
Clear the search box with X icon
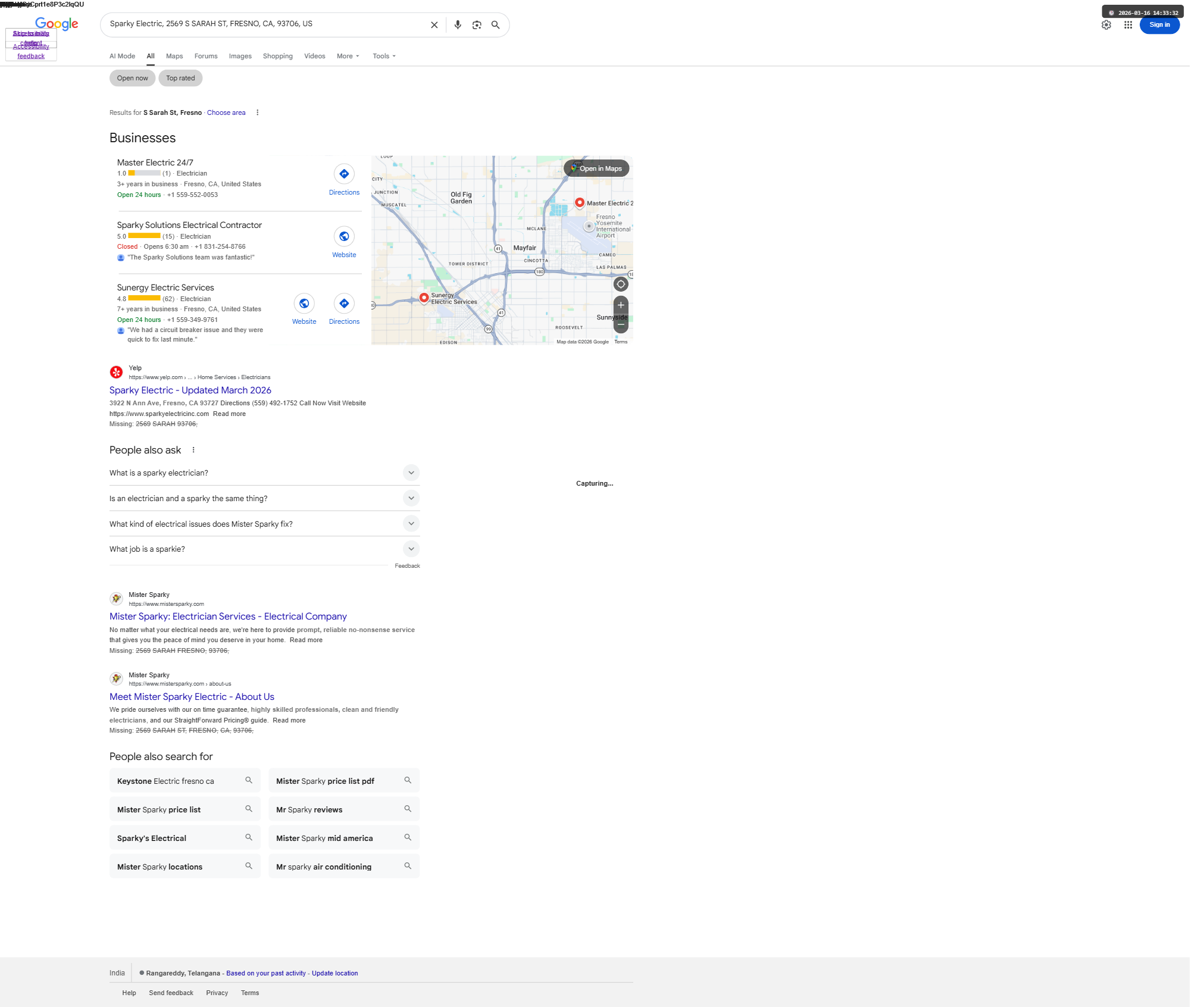coord(434,25)
